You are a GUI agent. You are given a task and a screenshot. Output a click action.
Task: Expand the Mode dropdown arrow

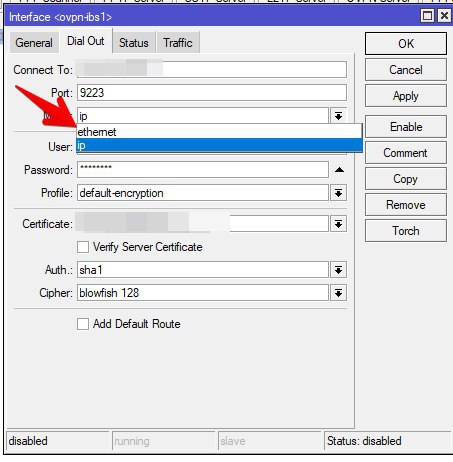point(338,116)
